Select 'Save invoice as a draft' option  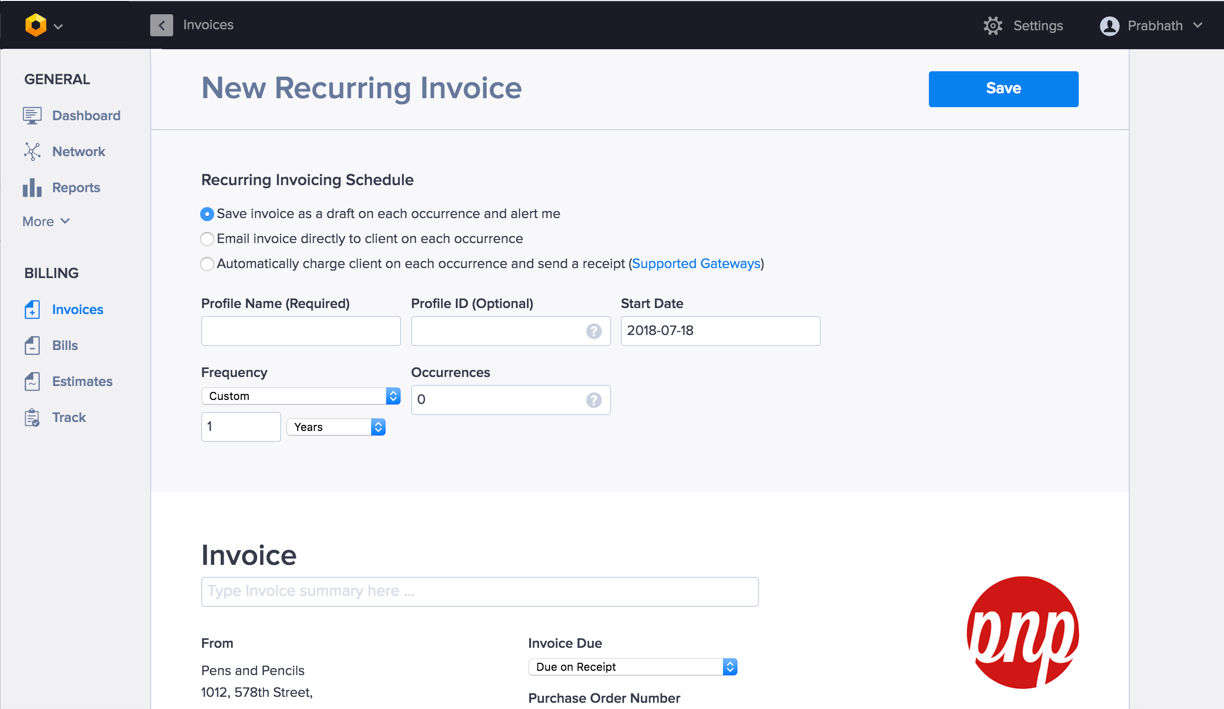pos(207,214)
